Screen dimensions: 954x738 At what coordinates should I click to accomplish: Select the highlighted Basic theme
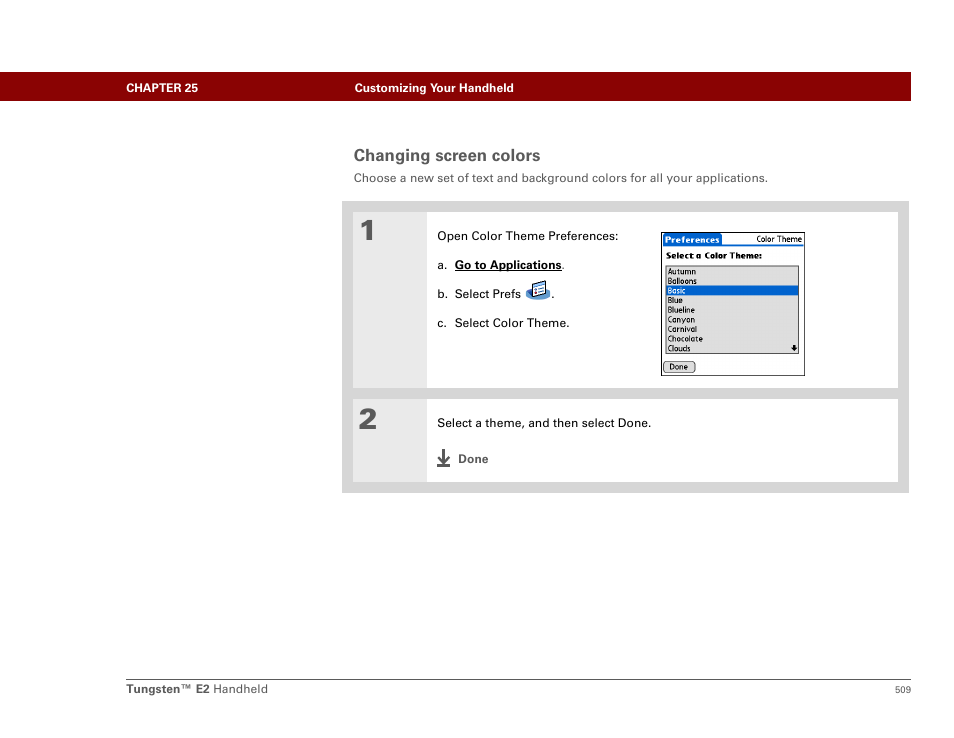732,291
